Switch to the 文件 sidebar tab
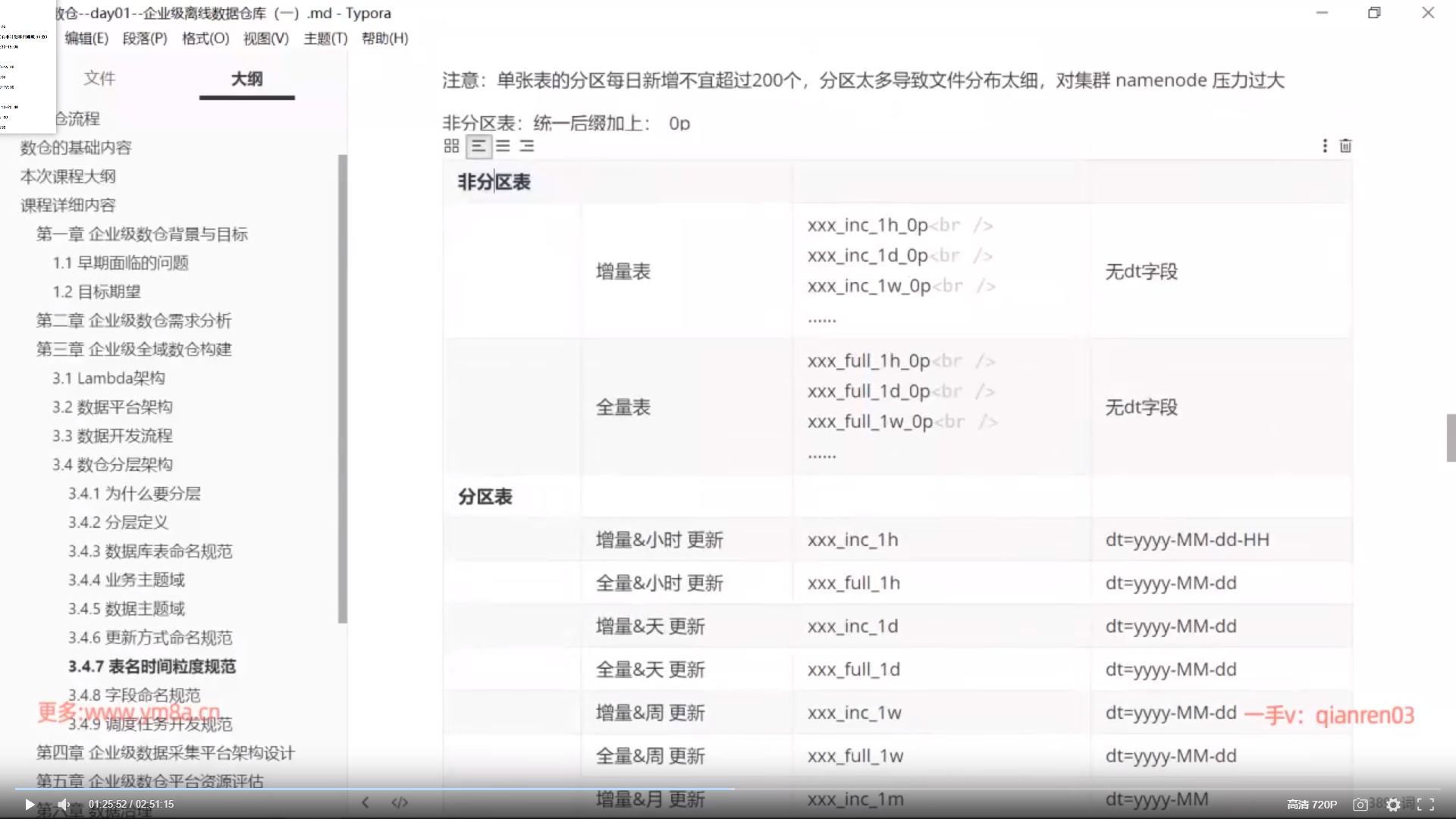 click(99, 78)
